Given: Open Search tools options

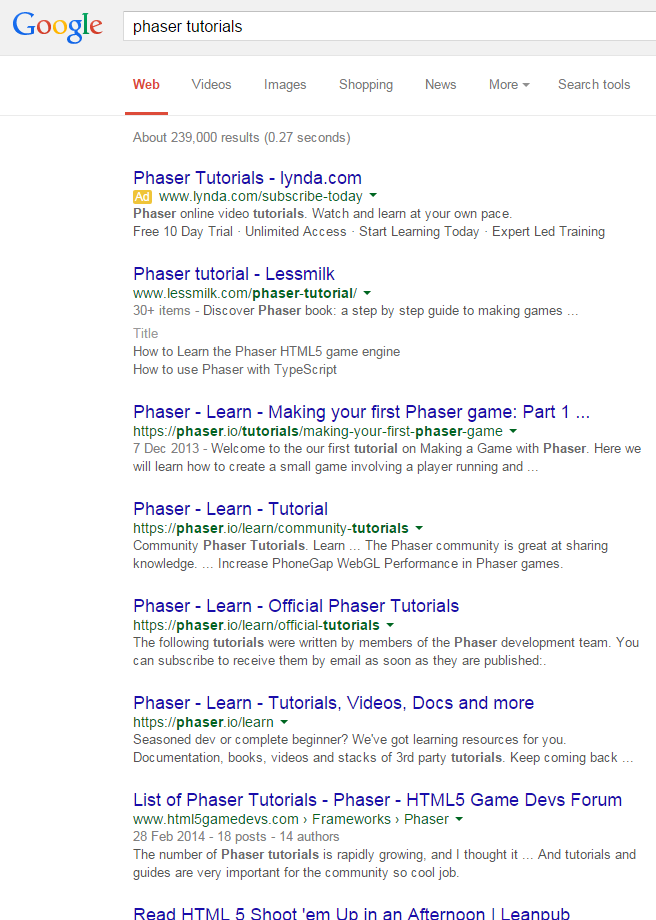Looking at the screenshot, I should (594, 85).
